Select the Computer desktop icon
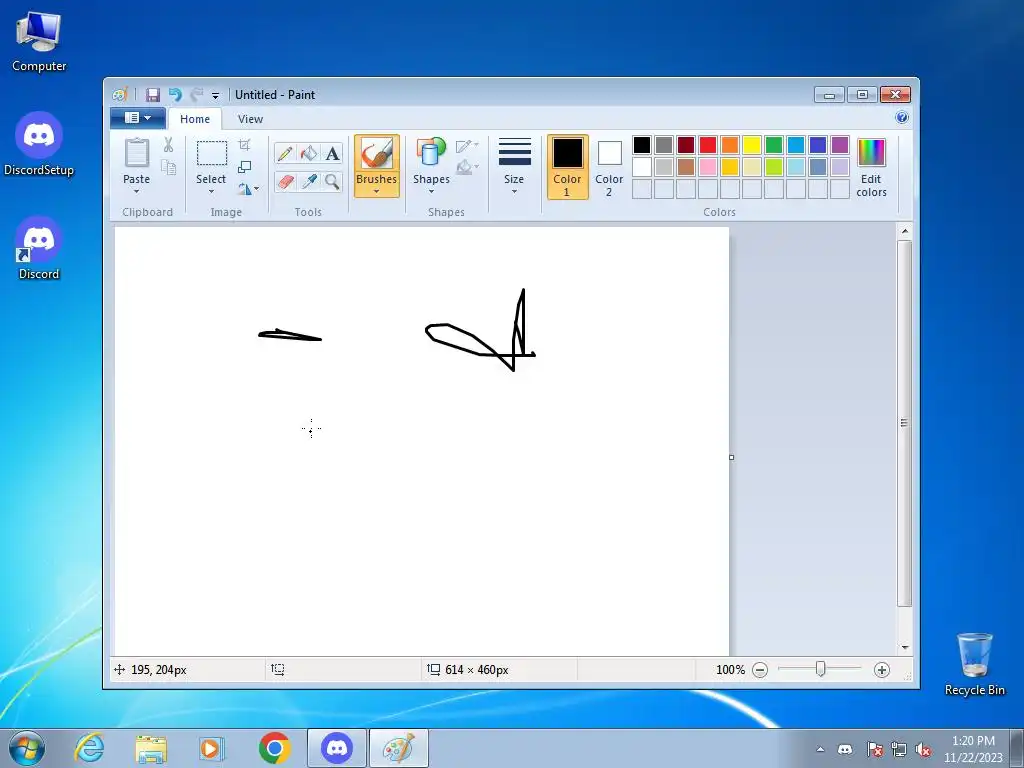The height and width of the screenshot is (768, 1024). (39, 40)
